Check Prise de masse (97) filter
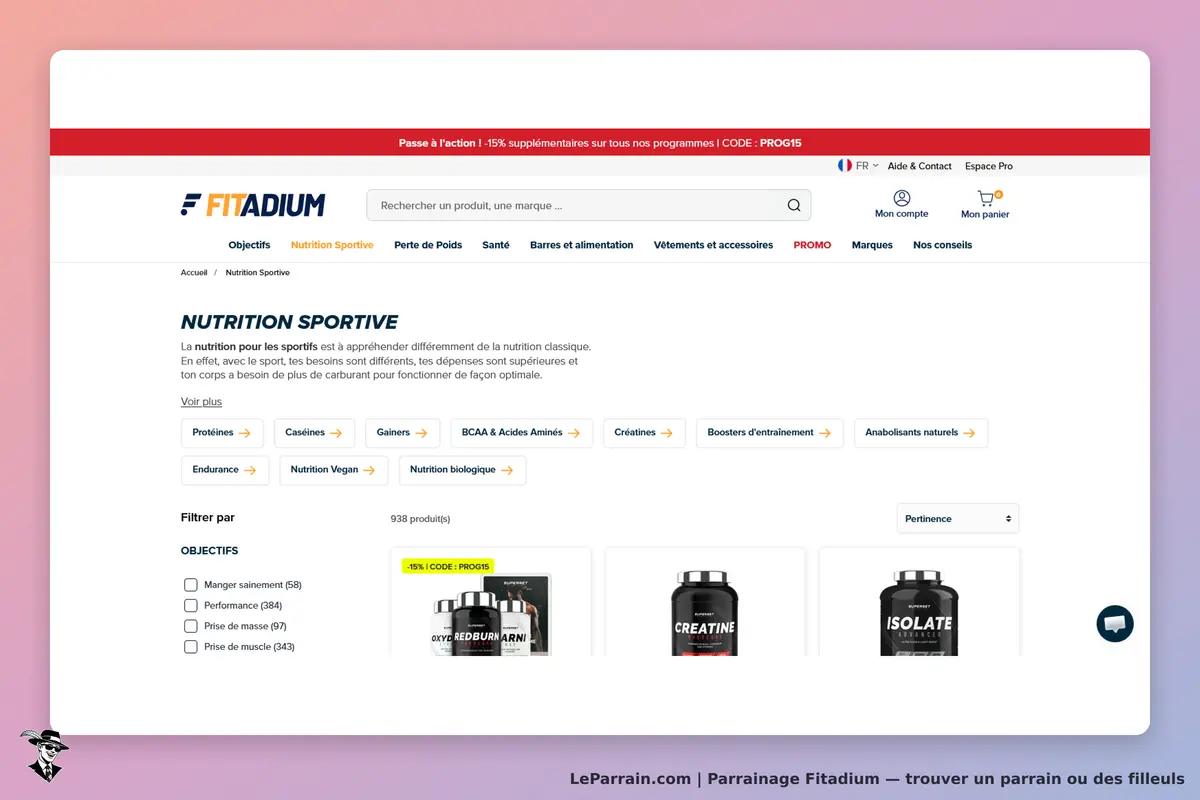This screenshot has height=800, width=1200. click(191, 626)
